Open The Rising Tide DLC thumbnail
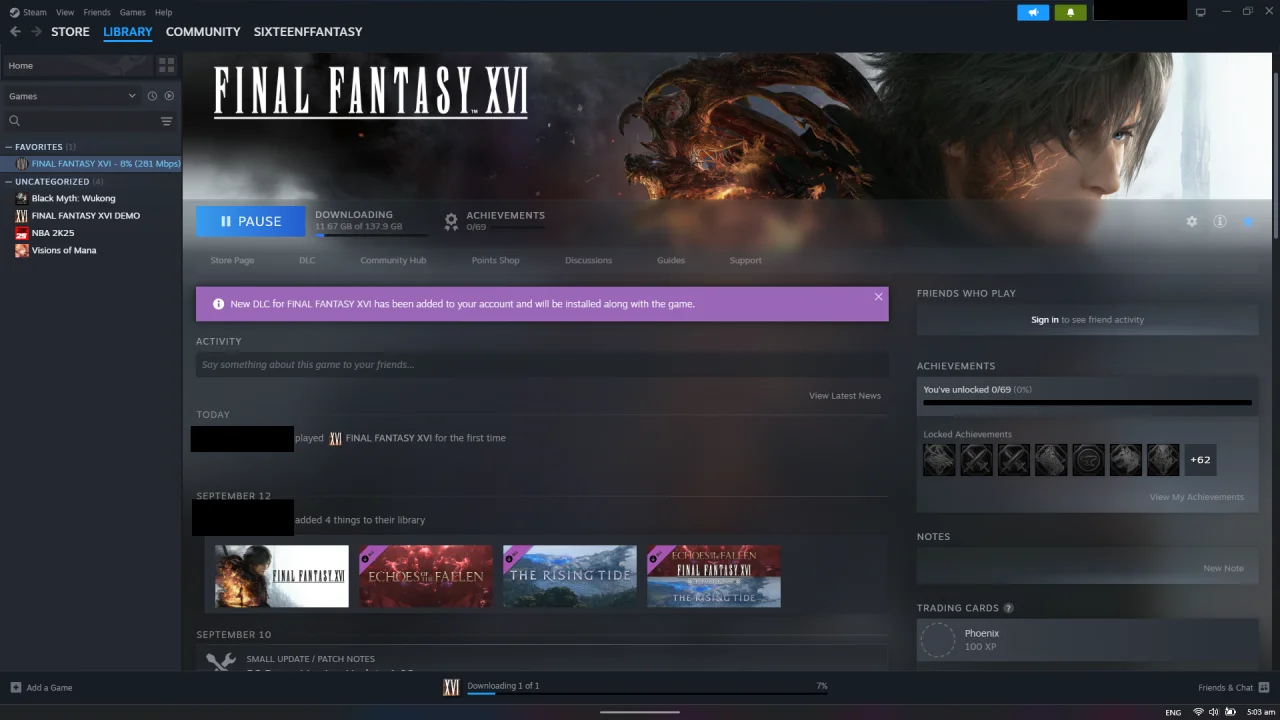1280x720 pixels. pyautogui.click(x=570, y=576)
